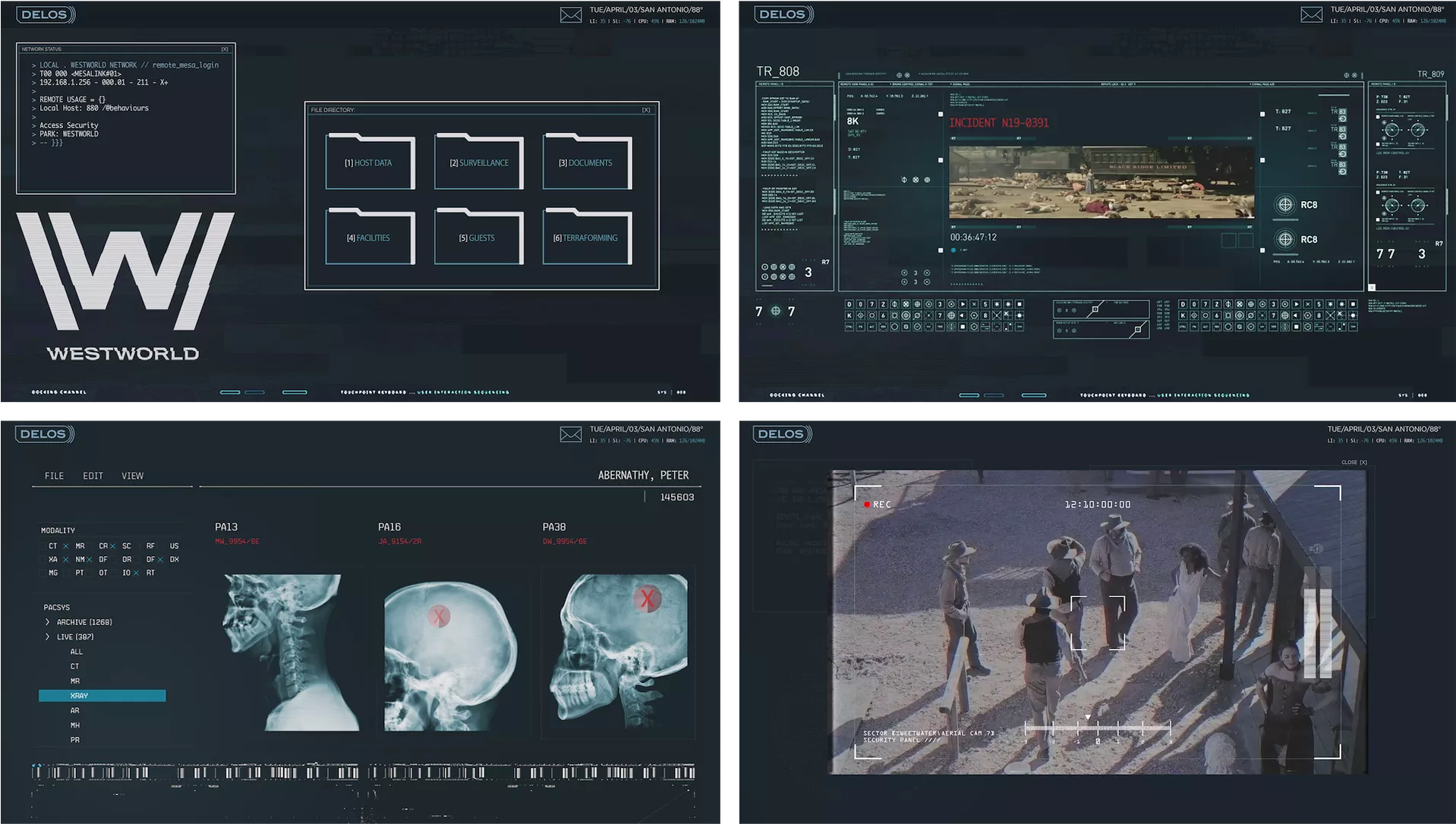
Task: Toggle the CT modality checkbox
Action: pyautogui.click(x=43, y=546)
